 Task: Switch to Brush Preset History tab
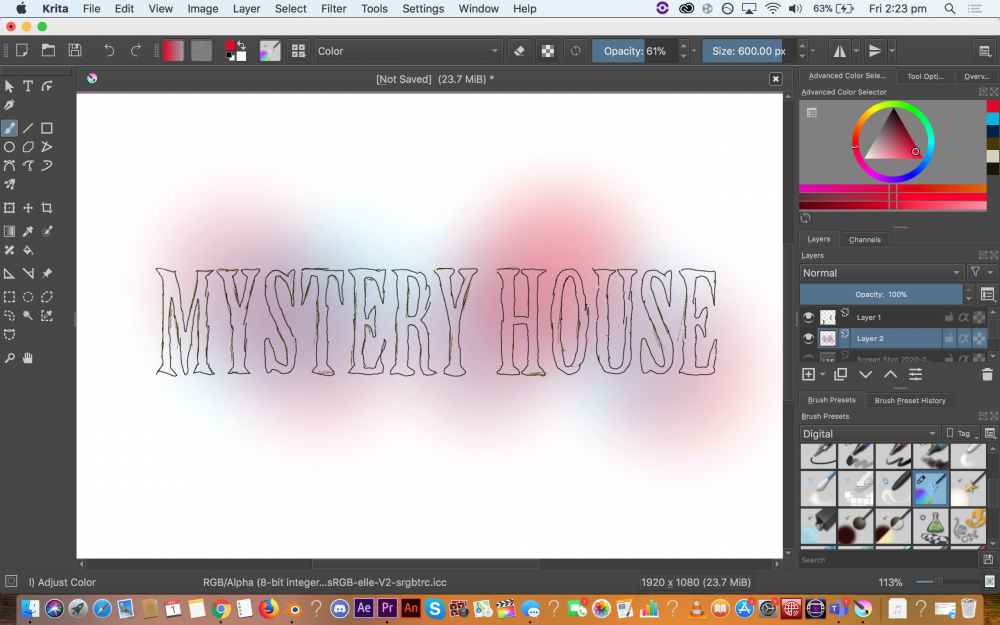(909, 401)
